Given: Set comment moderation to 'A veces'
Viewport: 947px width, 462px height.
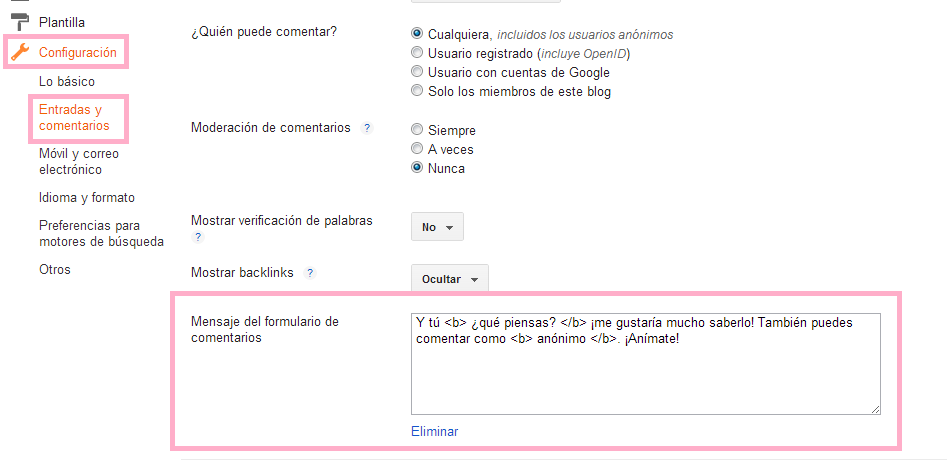Looking at the screenshot, I should 417,149.
